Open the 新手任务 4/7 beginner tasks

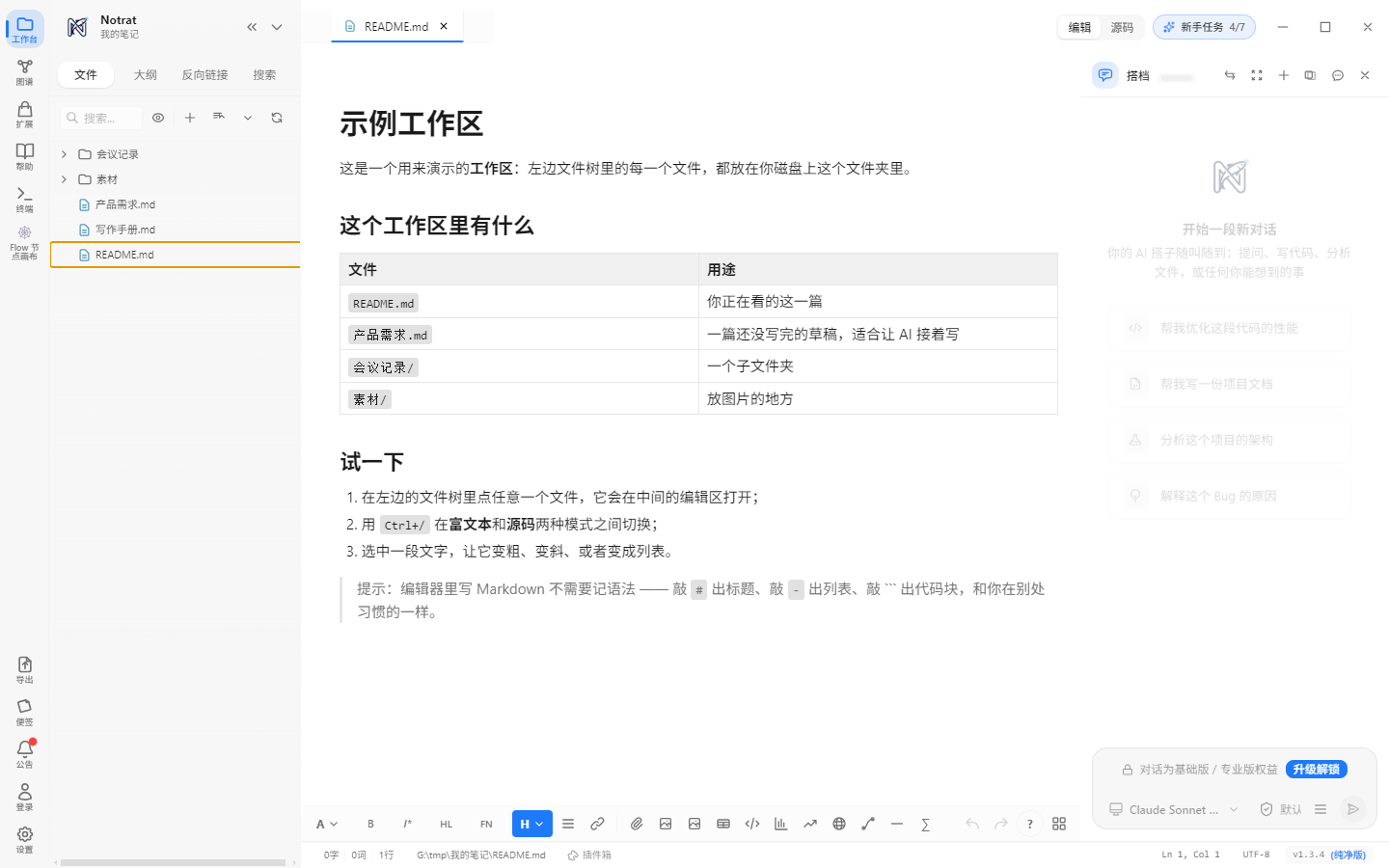coord(1204,27)
